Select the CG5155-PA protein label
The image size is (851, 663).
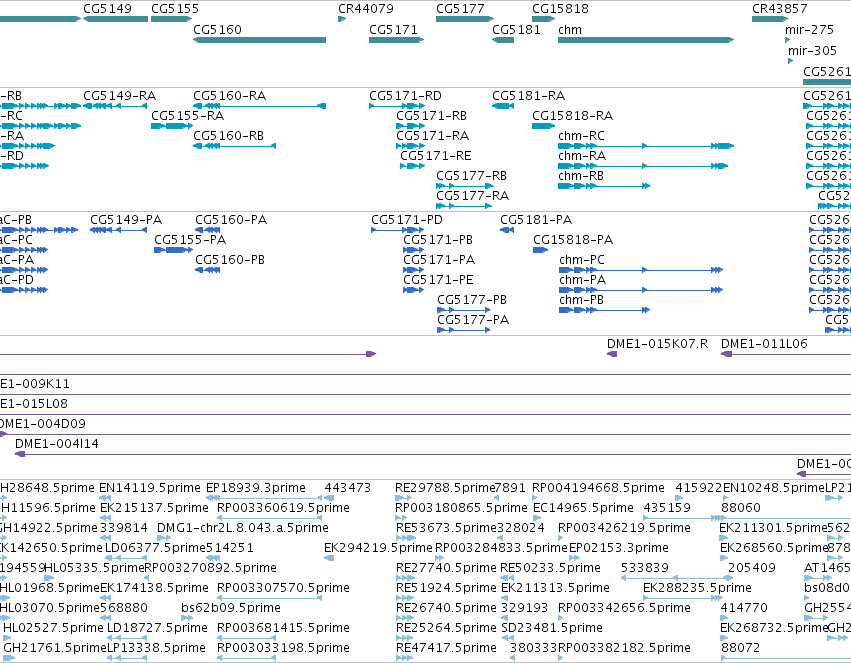click(x=190, y=240)
